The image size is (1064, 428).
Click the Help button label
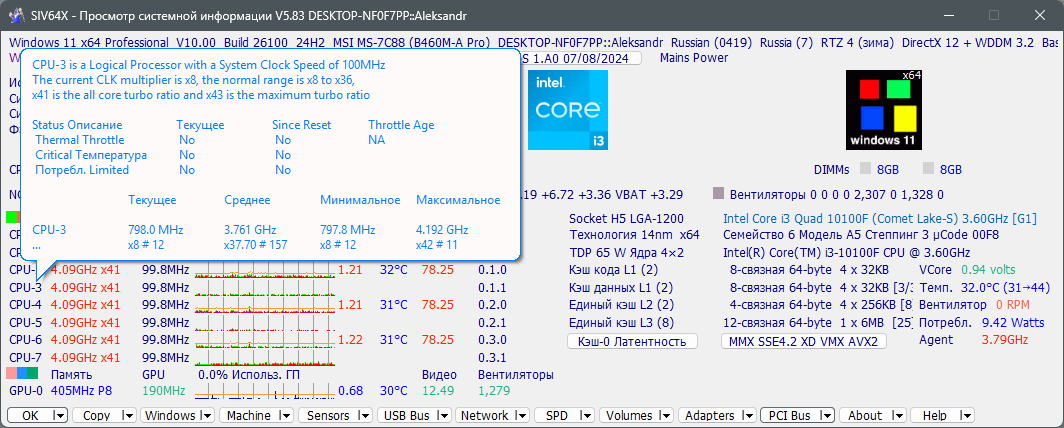(934, 416)
